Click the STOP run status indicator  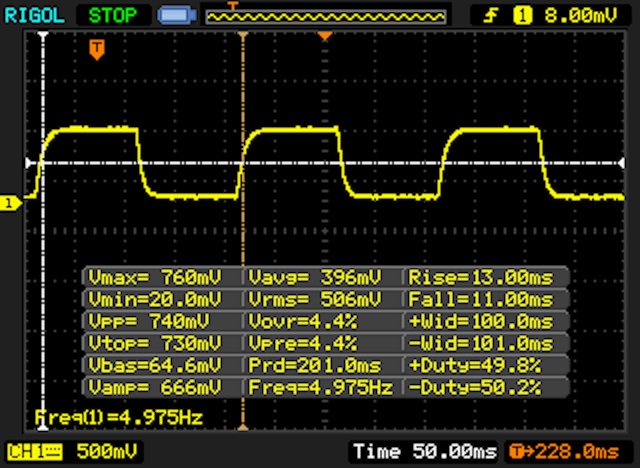click(x=113, y=16)
